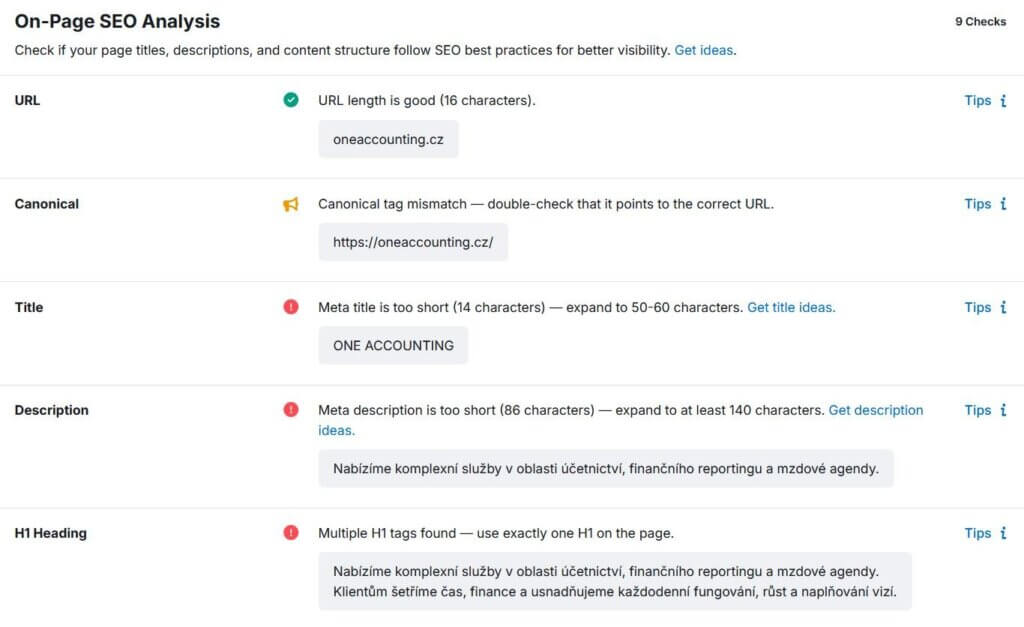Click the red error icon beside H1 Heading
Image resolution: width=1024 pixels, height=627 pixels.
(291, 533)
